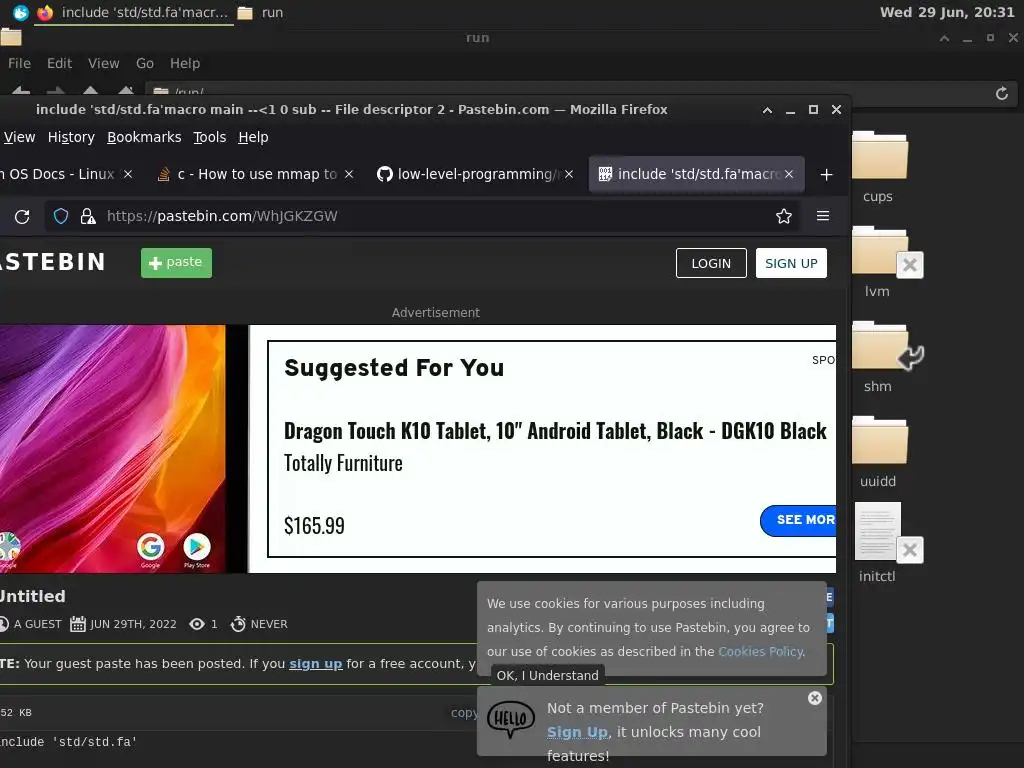Click the Firefox icon in the taskbar
The image size is (1024, 768).
[44, 12]
